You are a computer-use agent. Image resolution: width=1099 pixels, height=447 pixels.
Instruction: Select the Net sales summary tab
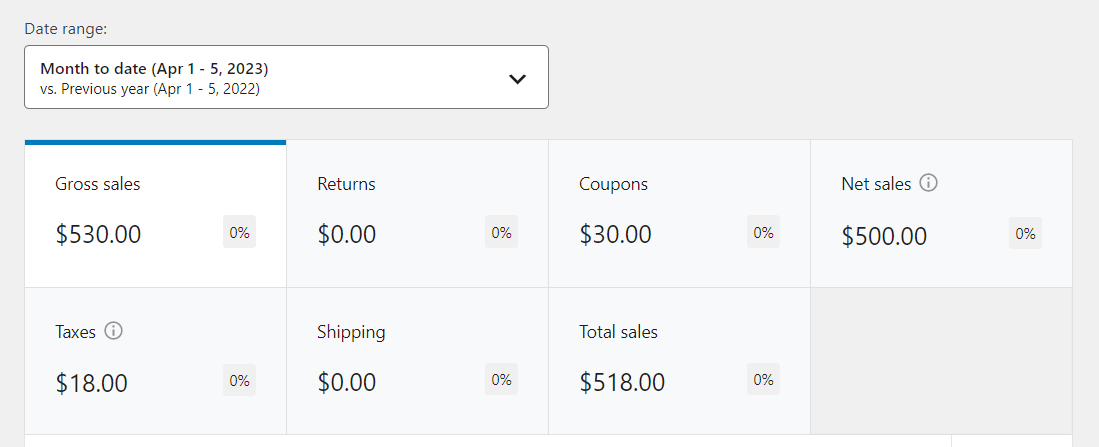point(941,214)
